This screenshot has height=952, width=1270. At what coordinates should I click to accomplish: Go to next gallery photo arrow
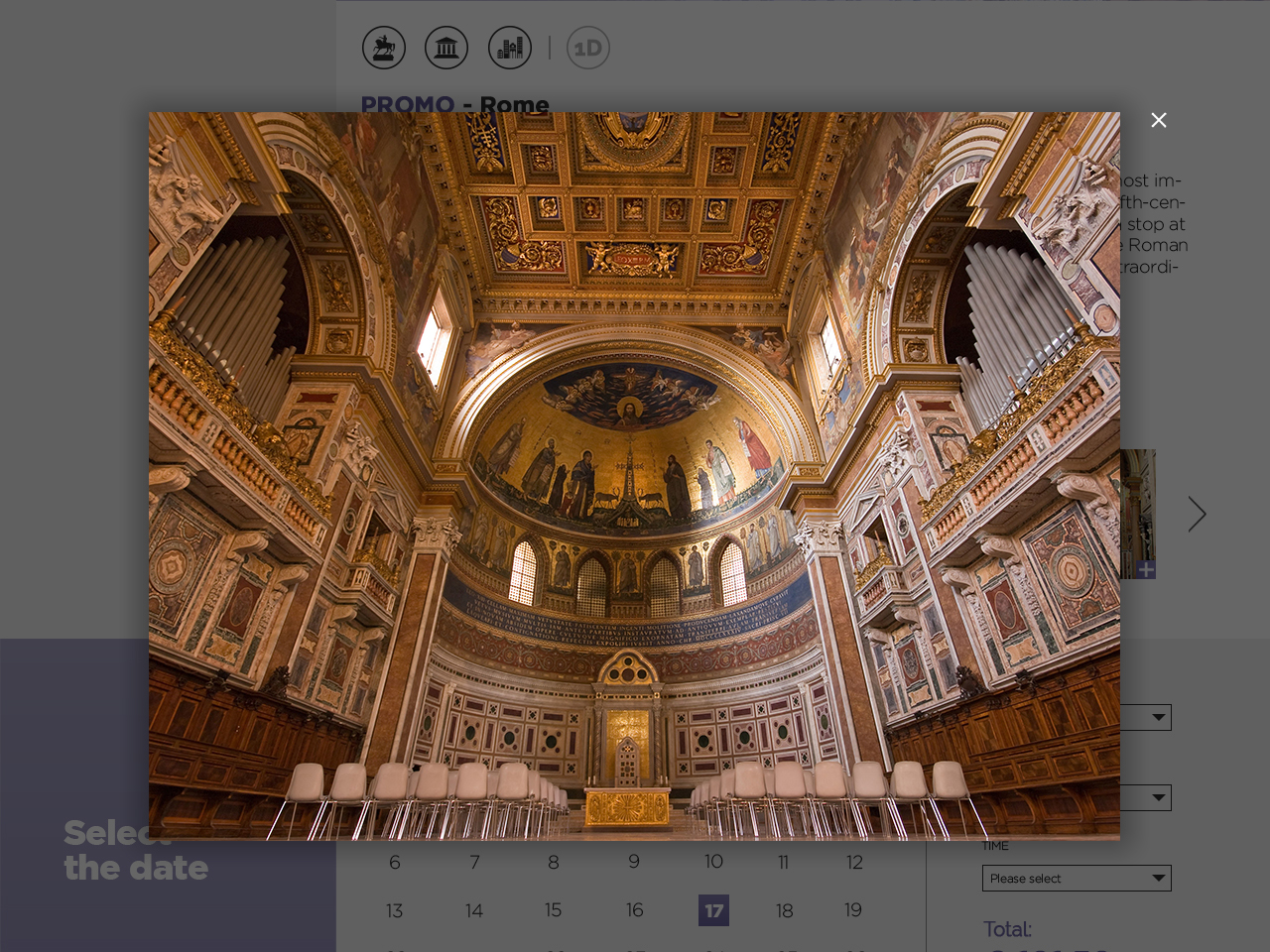(x=1197, y=514)
